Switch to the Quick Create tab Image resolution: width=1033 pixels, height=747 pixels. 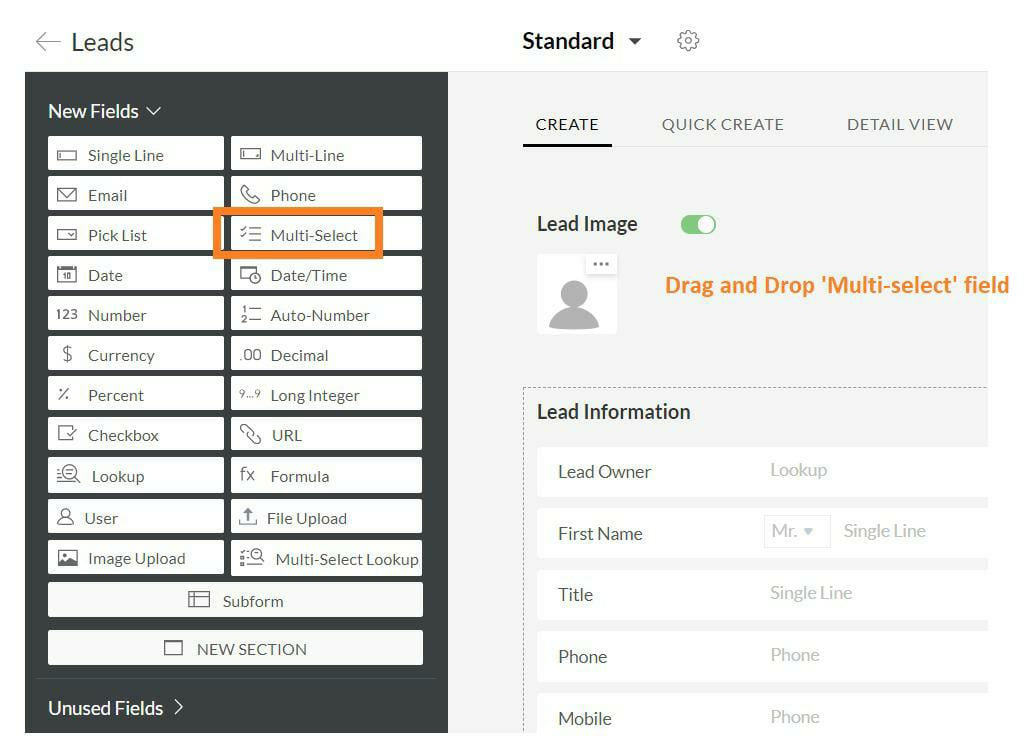(x=722, y=124)
